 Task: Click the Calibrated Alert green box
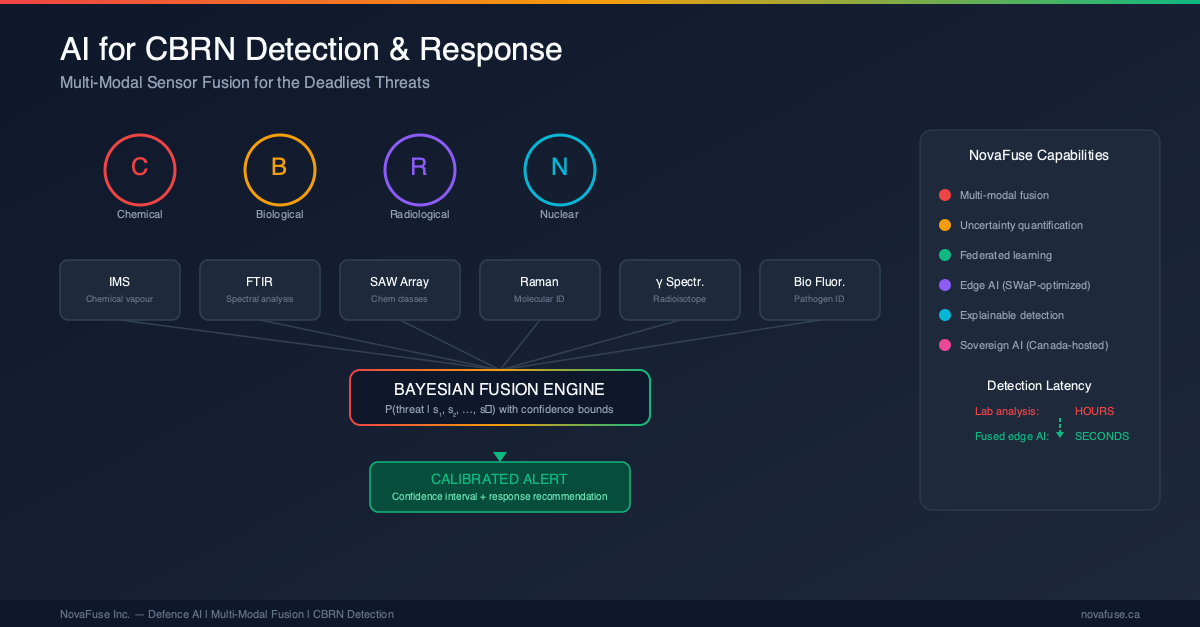(500, 487)
